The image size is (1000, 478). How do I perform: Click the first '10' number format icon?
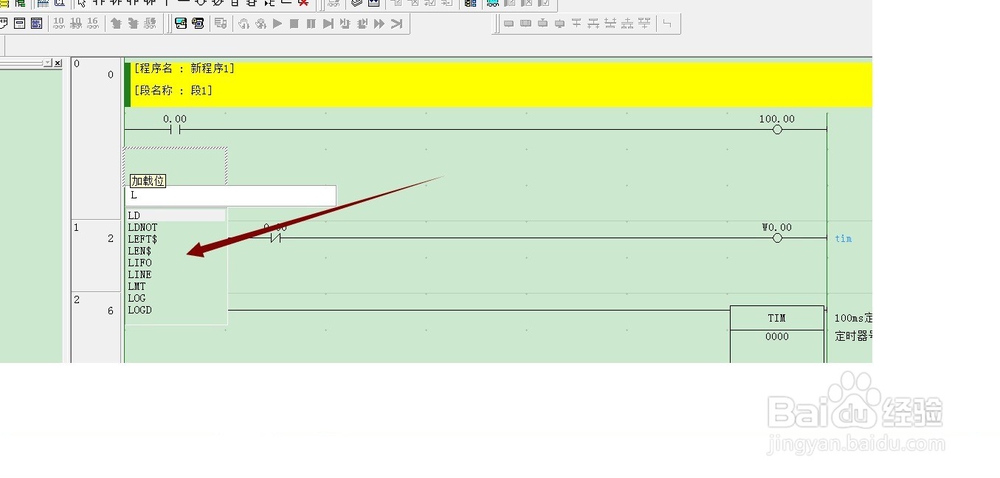[59, 24]
